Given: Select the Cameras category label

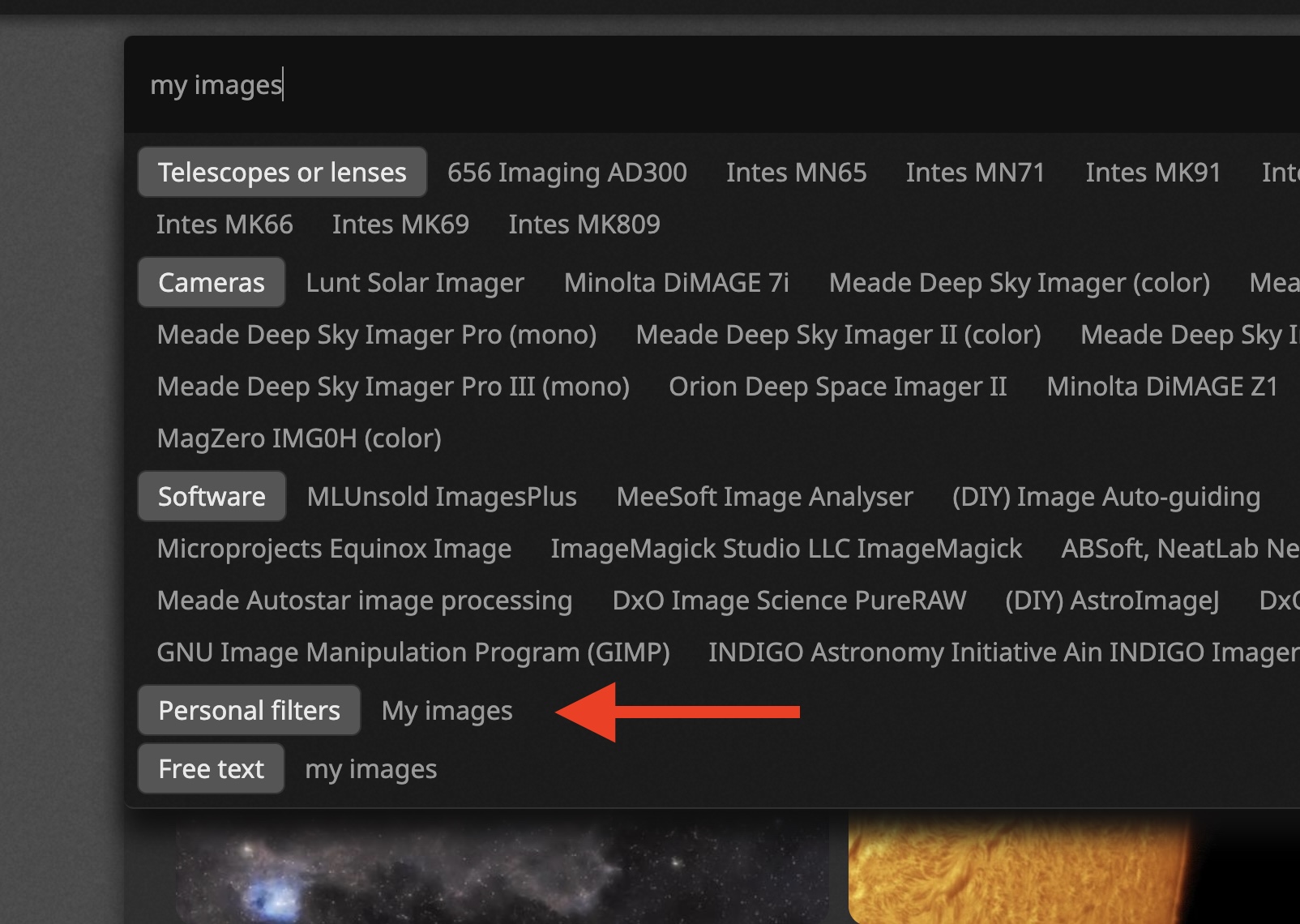Looking at the screenshot, I should click(212, 282).
